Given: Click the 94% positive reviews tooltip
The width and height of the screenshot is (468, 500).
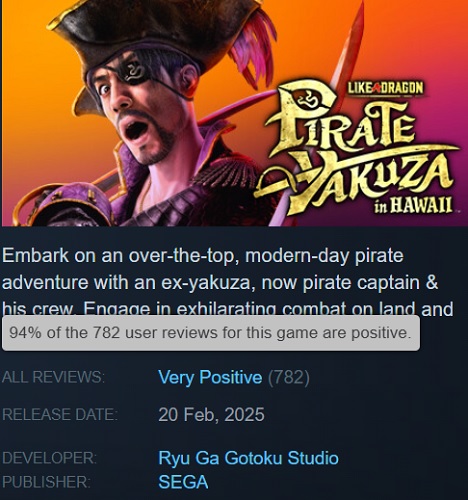Looking at the screenshot, I should (211, 333).
